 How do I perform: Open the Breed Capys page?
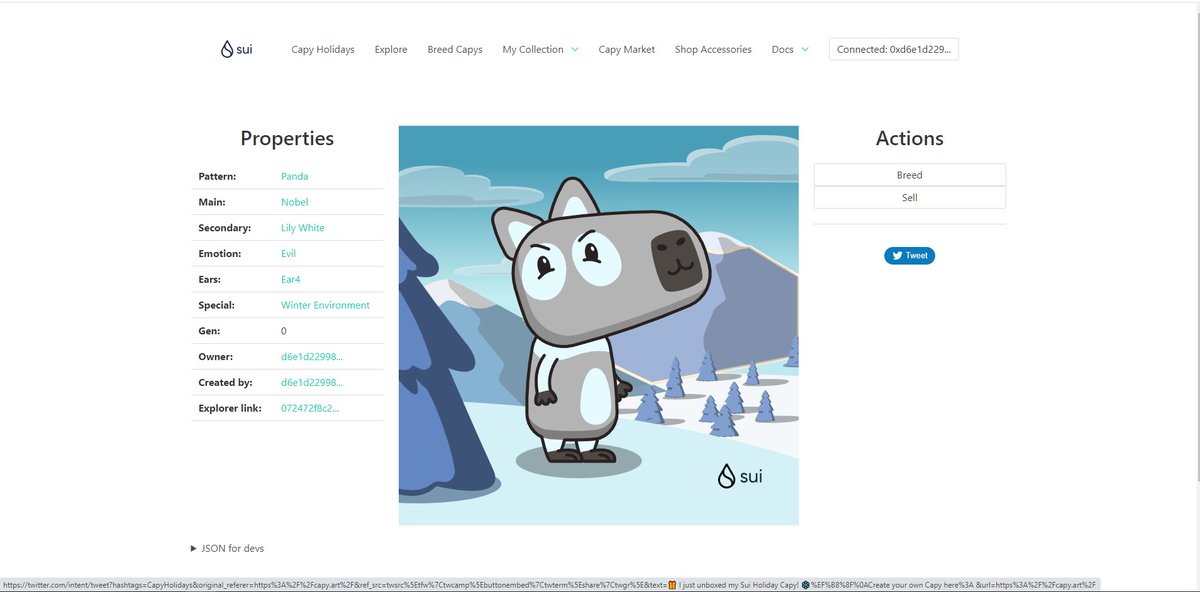455,49
